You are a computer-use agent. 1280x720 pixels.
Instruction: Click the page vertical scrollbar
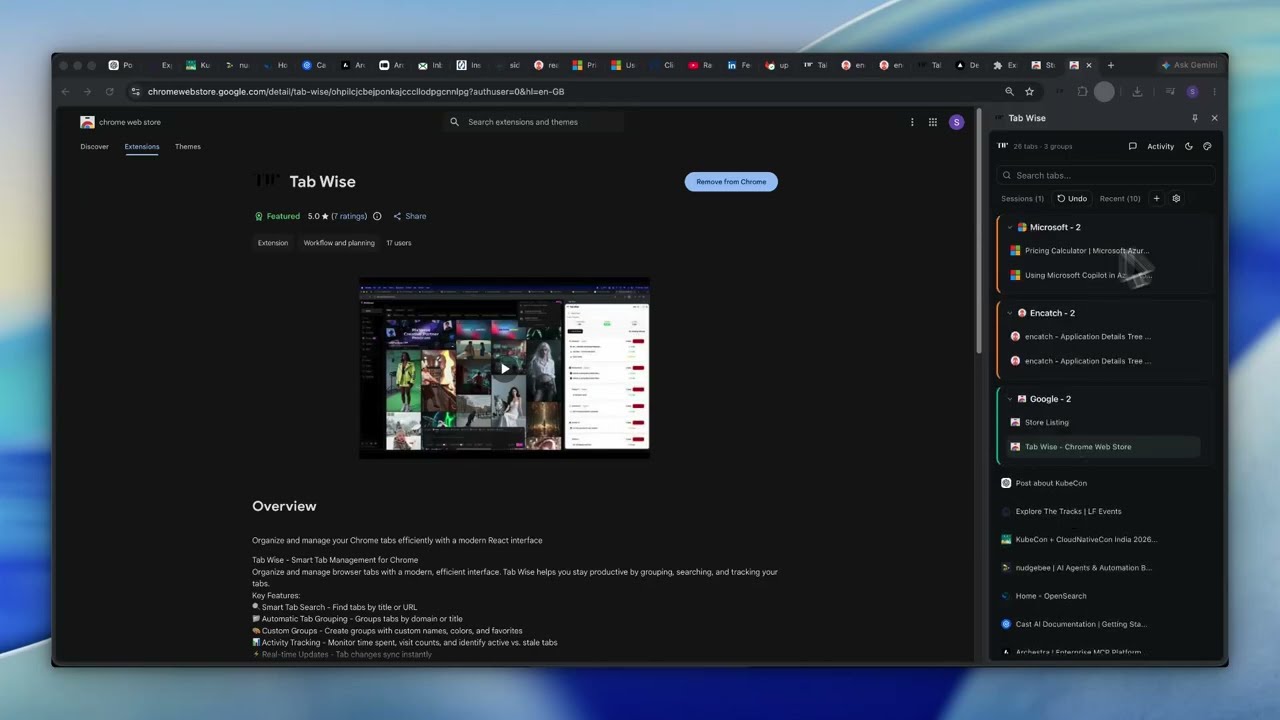(x=979, y=230)
